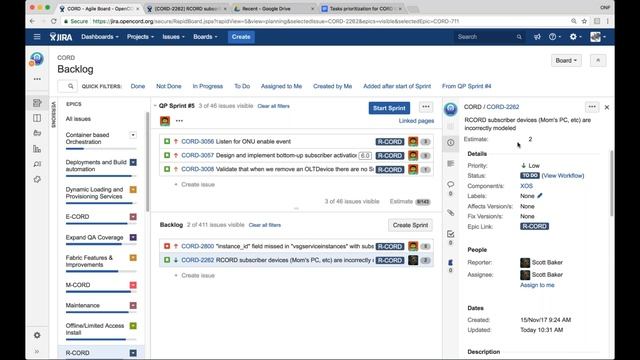Toggle the Created by Me quick filter
Viewport: 640px width, 360px height.
332,86
